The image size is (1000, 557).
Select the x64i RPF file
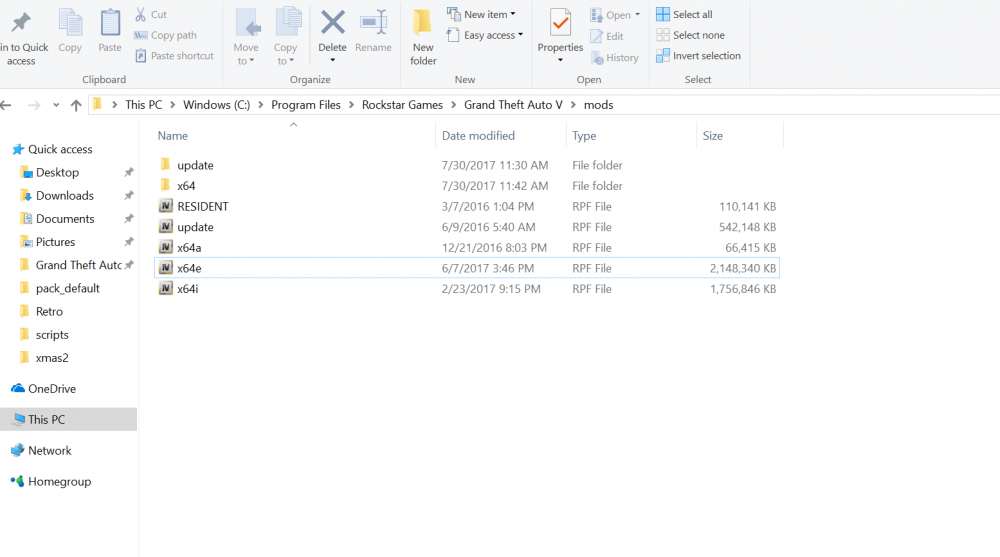pyautogui.click(x=467, y=288)
